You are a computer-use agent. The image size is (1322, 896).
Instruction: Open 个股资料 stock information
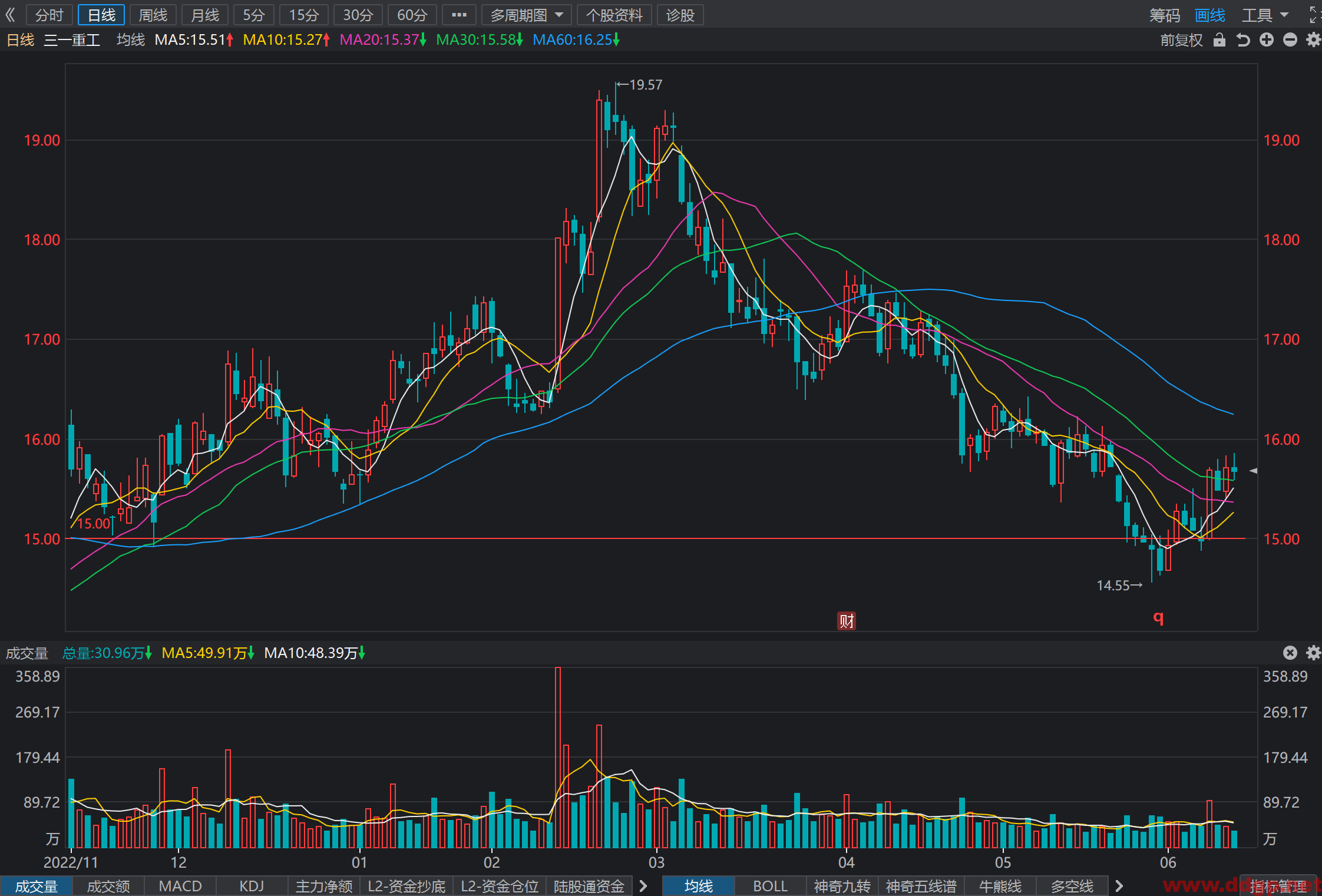point(614,15)
